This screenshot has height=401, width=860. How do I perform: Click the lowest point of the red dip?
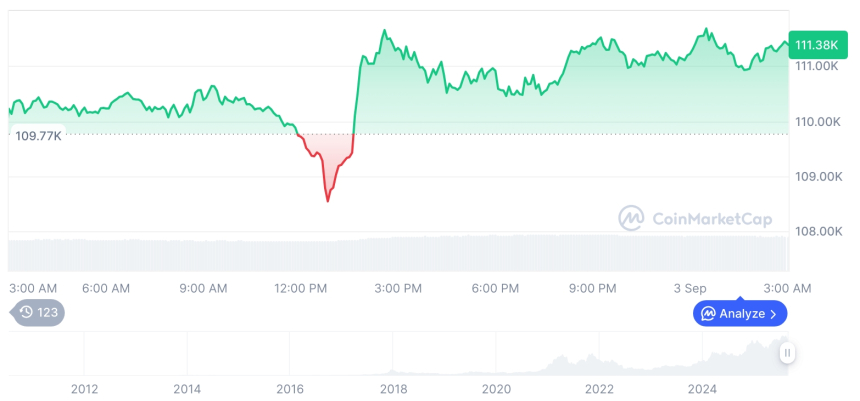(327, 201)
